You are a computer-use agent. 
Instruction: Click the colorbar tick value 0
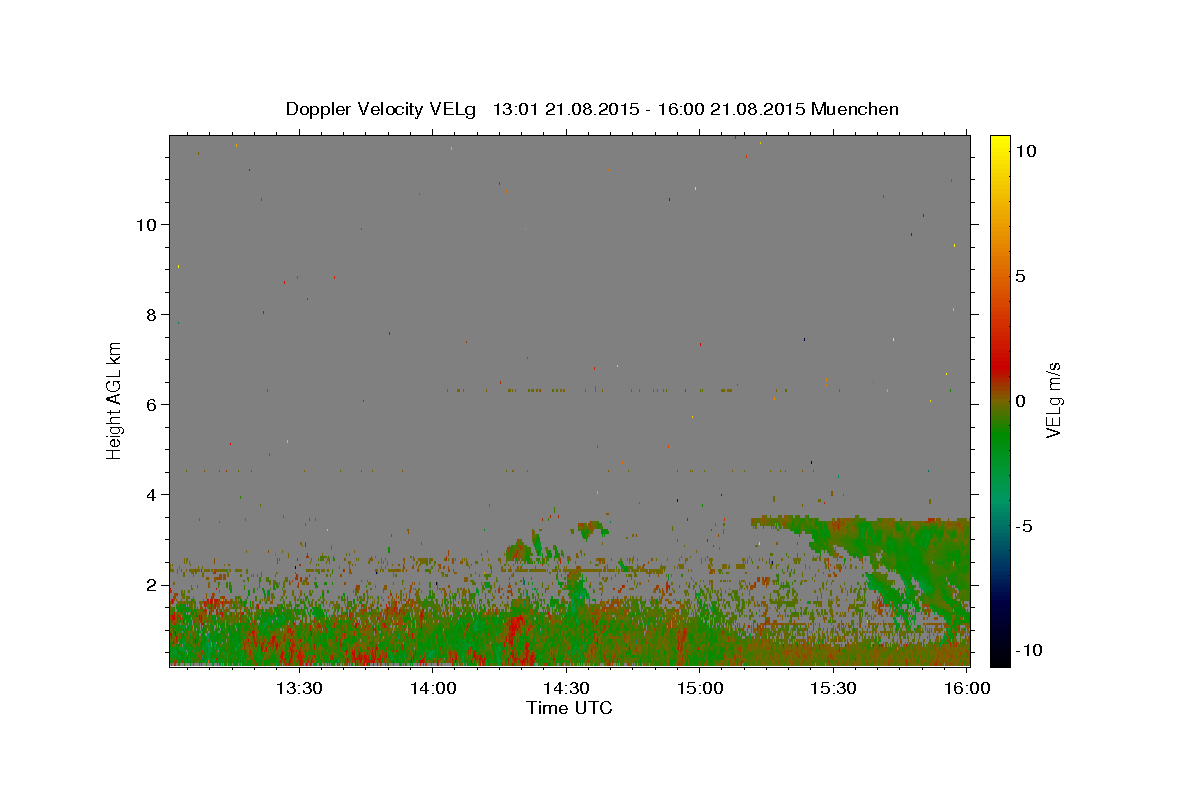pos(1020,401)
